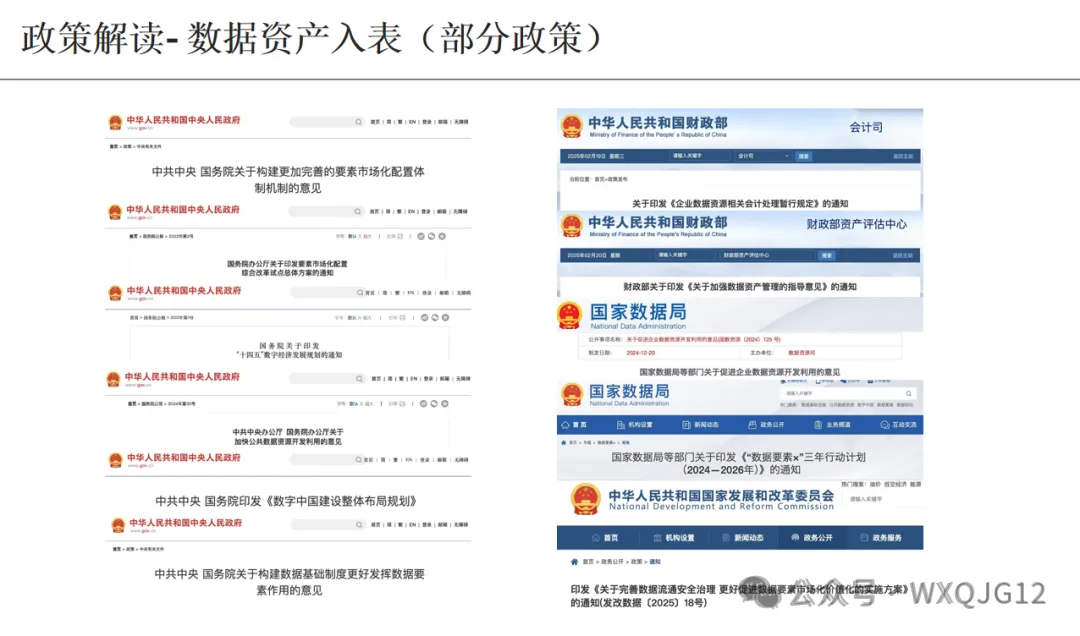Image resolution: width=1080 pixels, height=636 pixels.
Task: Click gov.cn emblem above 要素市场化配置体制机制 title
Action: pyautogui.click(x=115, y=123)
